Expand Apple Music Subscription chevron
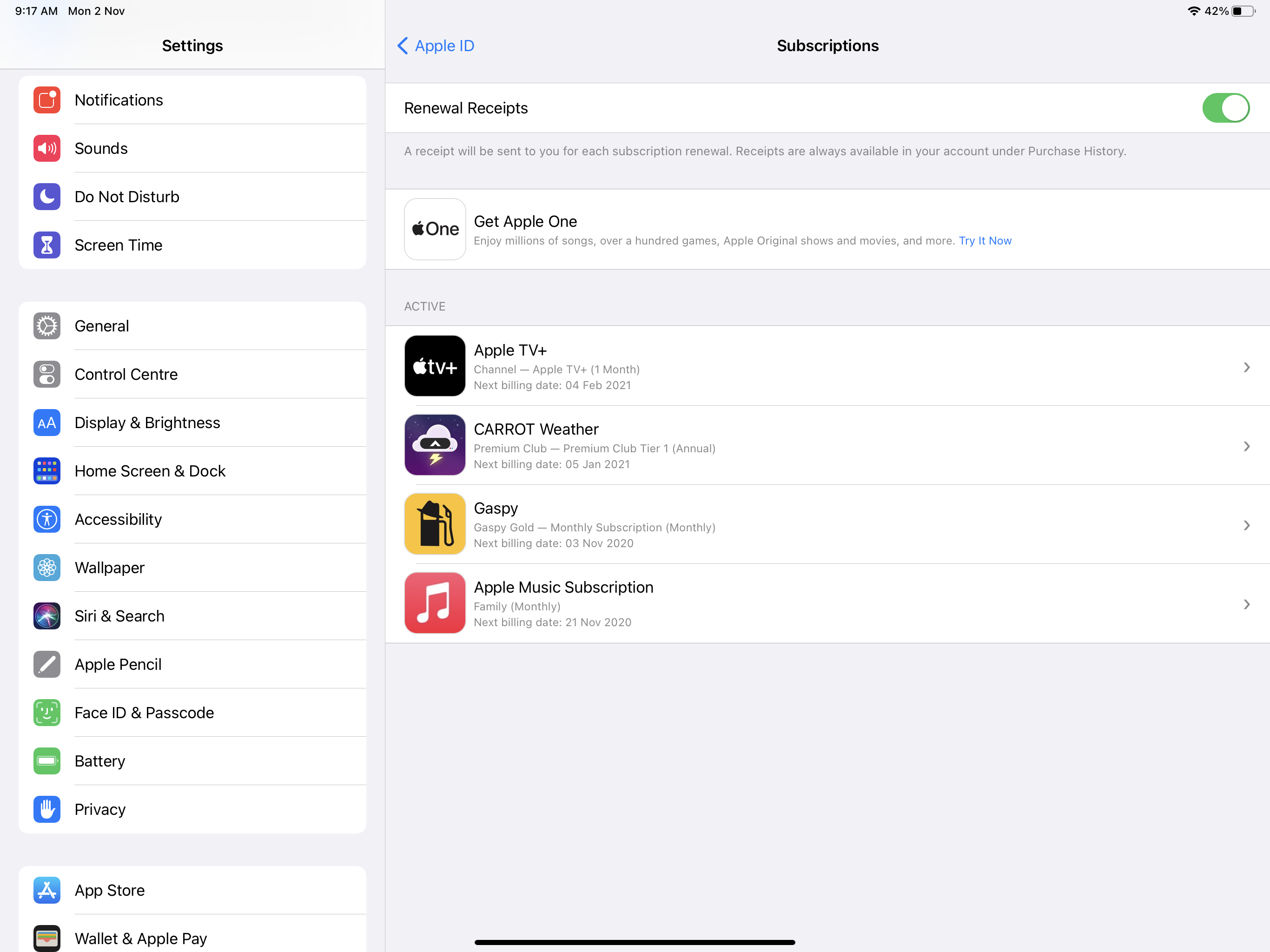This screenshot has width=1270, height=952. tap(1246, 604)
